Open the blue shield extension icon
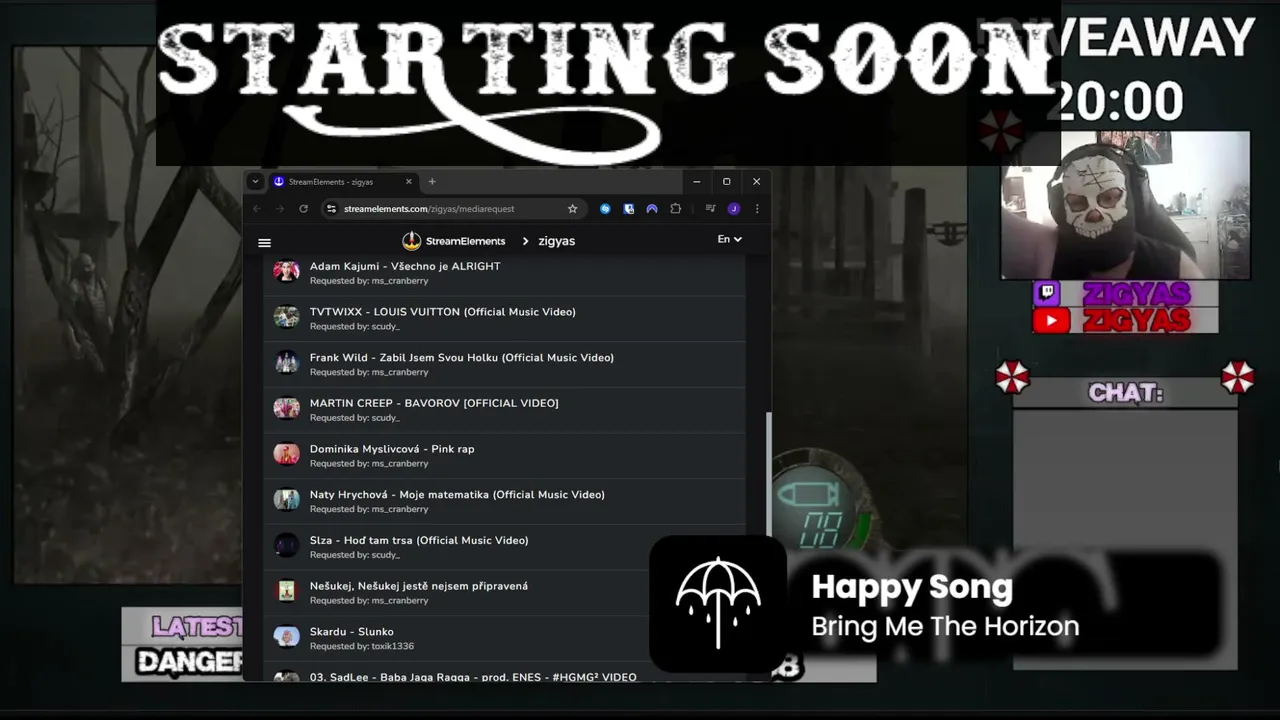The width and height of the screenshot is (1280, 720). pyautogui.click(x=629, y=209)
